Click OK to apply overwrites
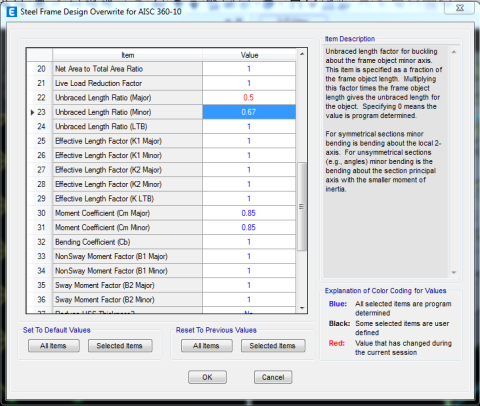Viewport: 480px width, 406px height. point(207,377)
